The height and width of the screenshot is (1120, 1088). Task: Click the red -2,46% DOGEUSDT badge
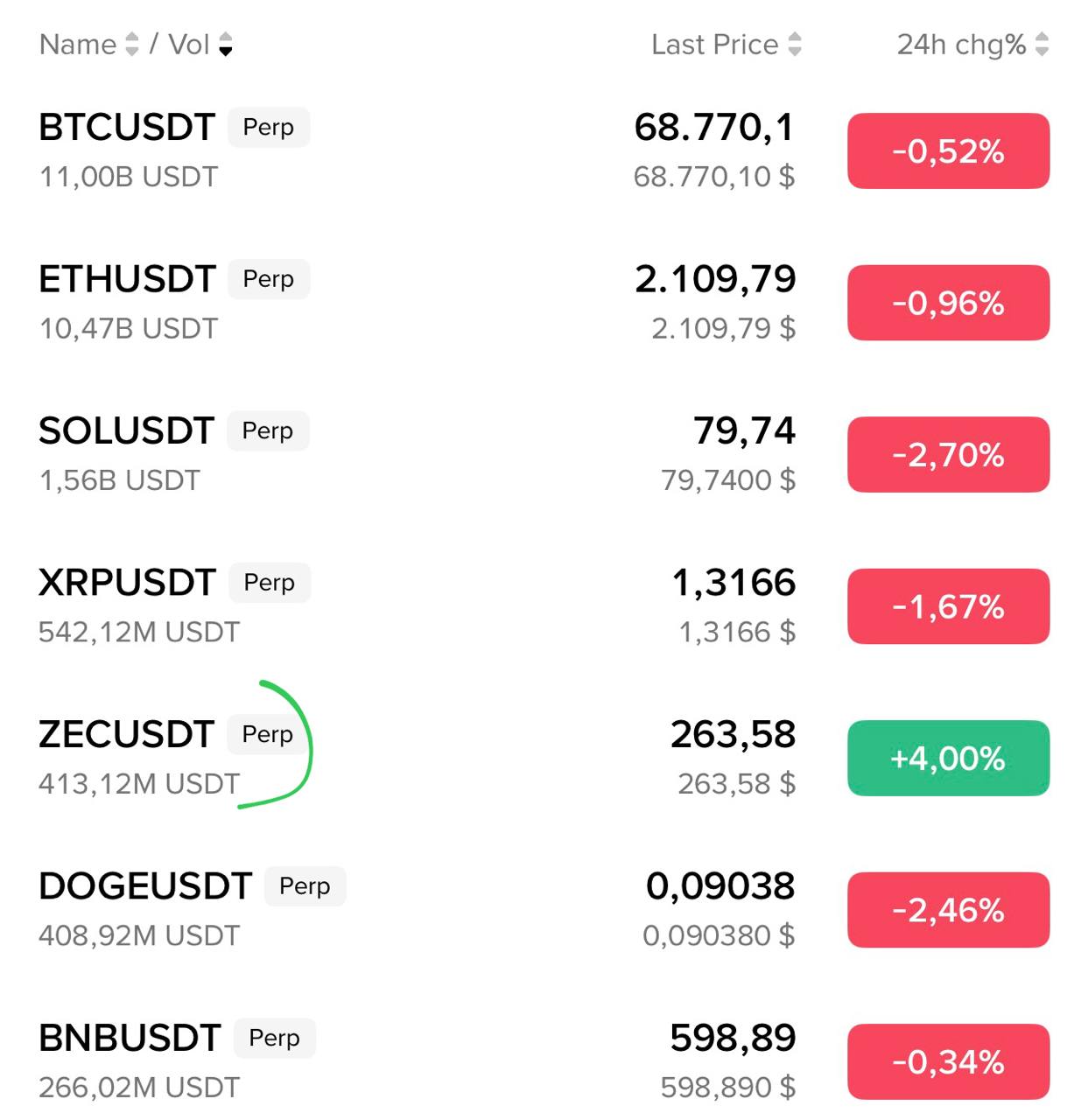pos(948,910)
